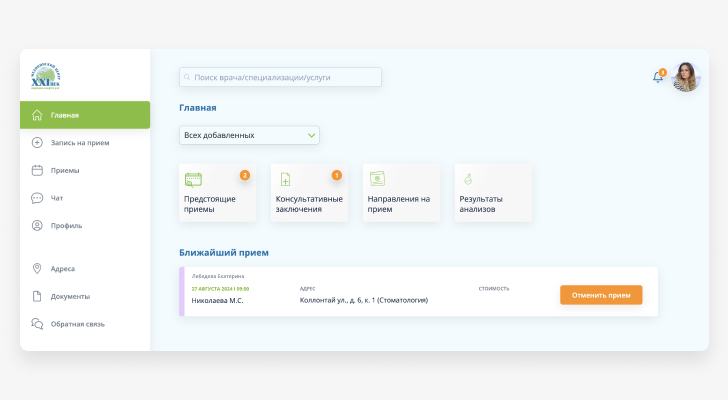Click the green chevron in patient selector

click(x=311, y=135)
